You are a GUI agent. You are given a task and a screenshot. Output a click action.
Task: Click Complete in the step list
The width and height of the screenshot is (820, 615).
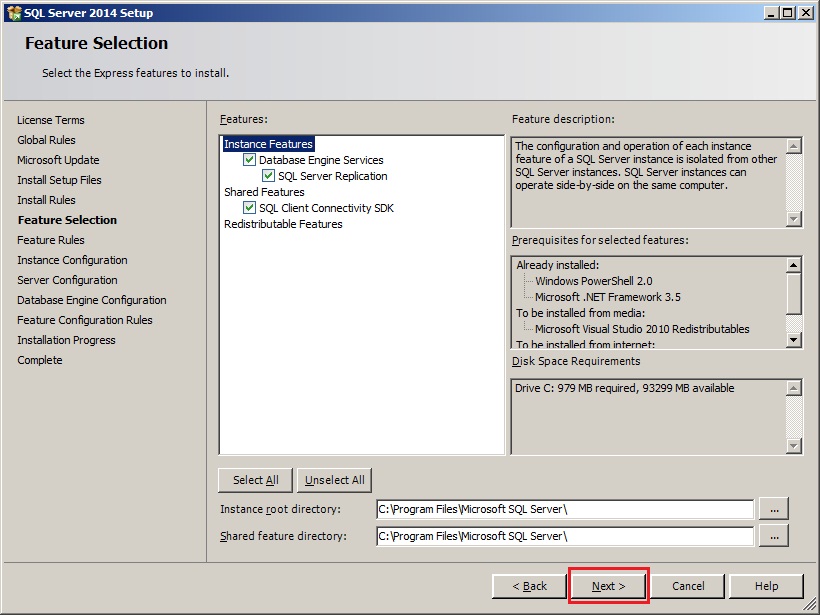click(x=40, y=360)
